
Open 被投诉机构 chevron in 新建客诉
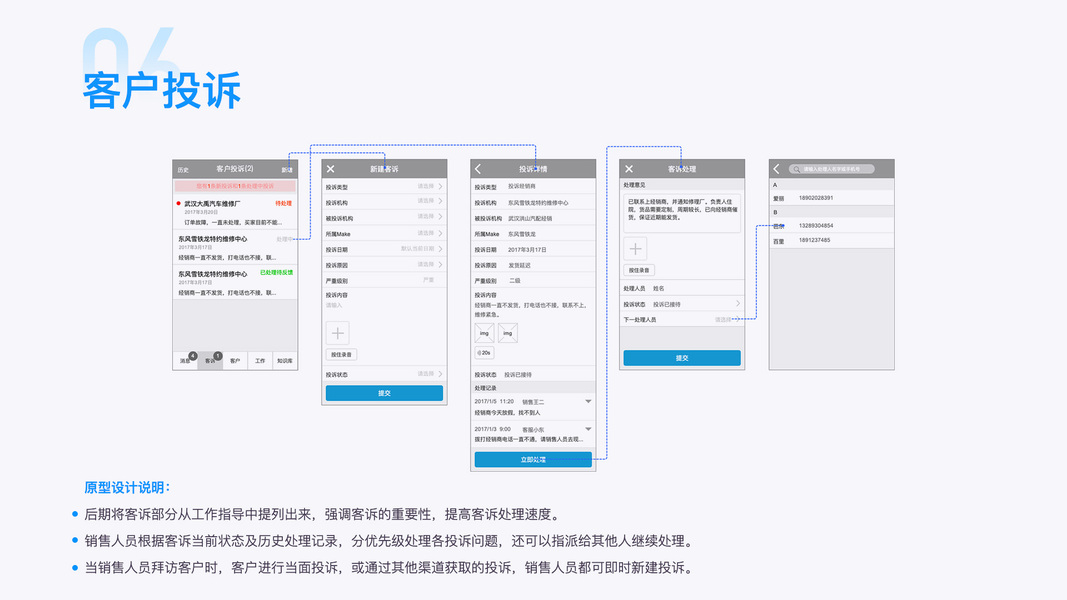point(440,217)
